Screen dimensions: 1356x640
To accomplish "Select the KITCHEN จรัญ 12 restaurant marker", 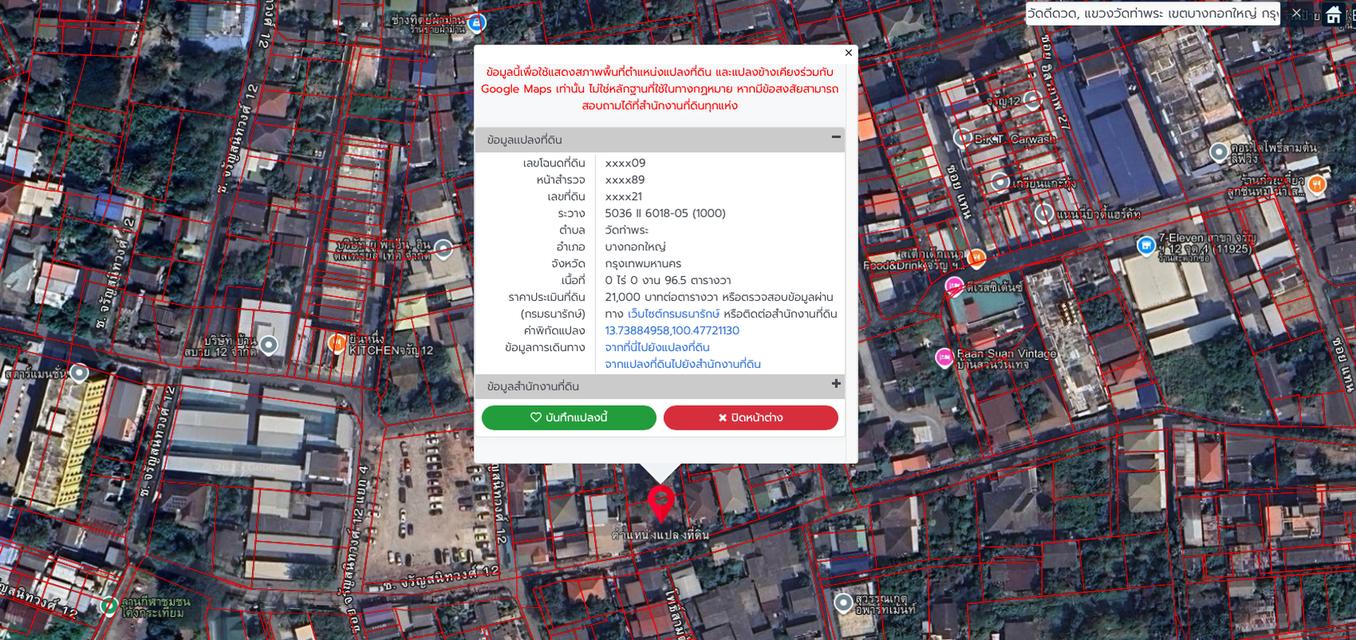I will [x=337, y=344].
